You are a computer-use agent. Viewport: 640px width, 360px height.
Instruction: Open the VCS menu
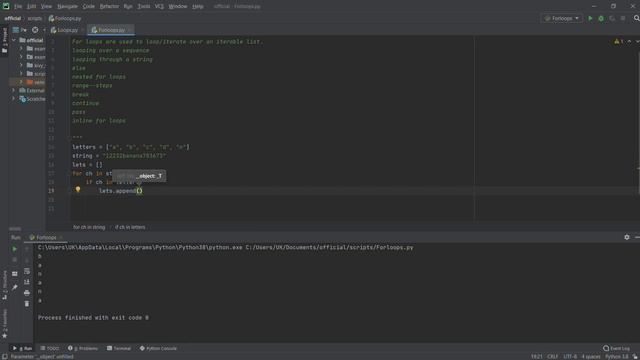tap(159, 7)
